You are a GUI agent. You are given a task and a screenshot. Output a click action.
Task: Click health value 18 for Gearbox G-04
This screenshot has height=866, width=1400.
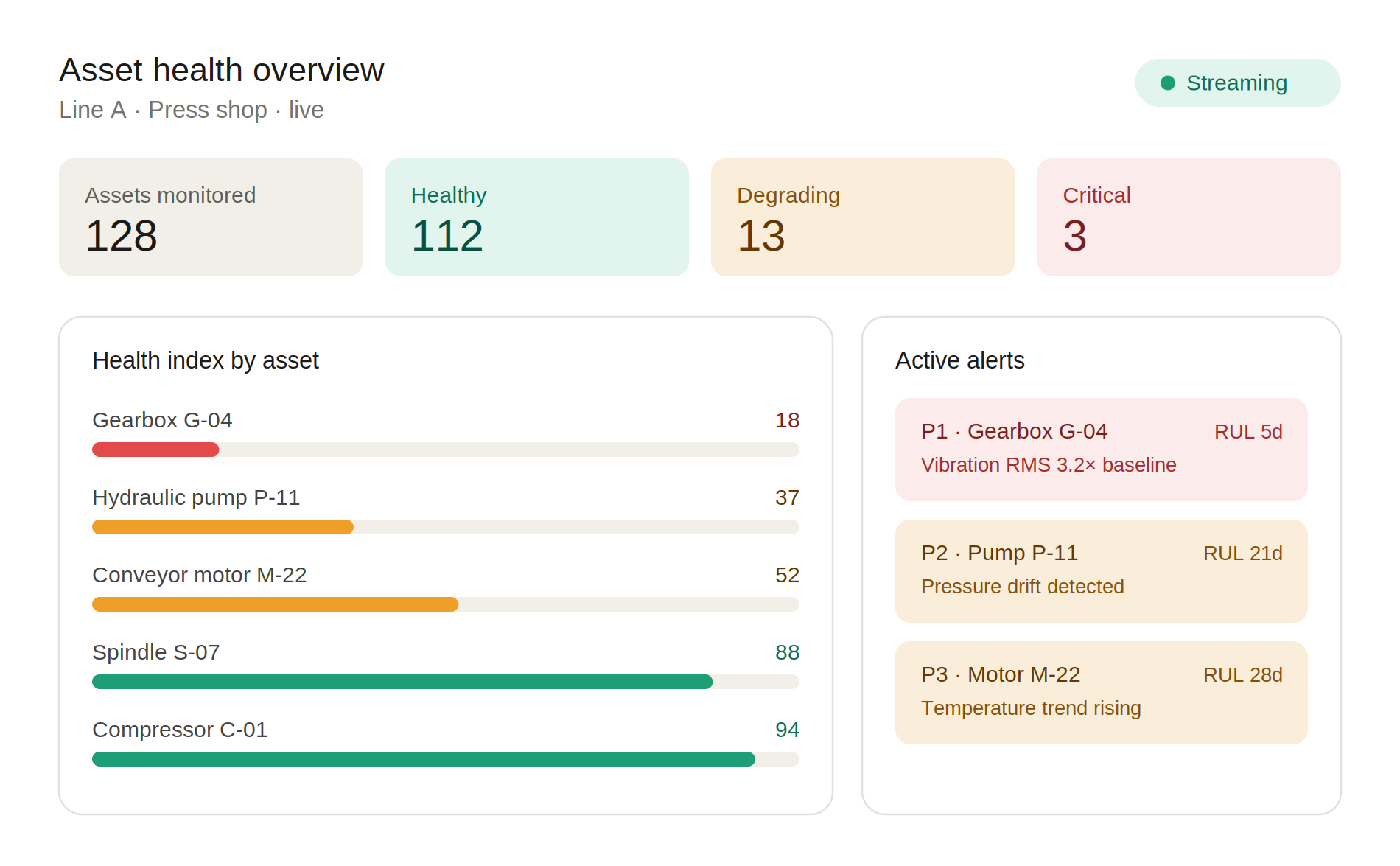coord(787,420)
